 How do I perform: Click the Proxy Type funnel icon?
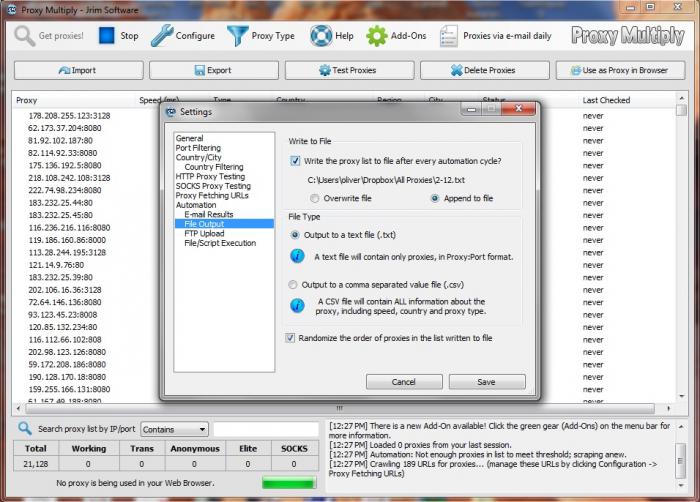coord(237,36)
